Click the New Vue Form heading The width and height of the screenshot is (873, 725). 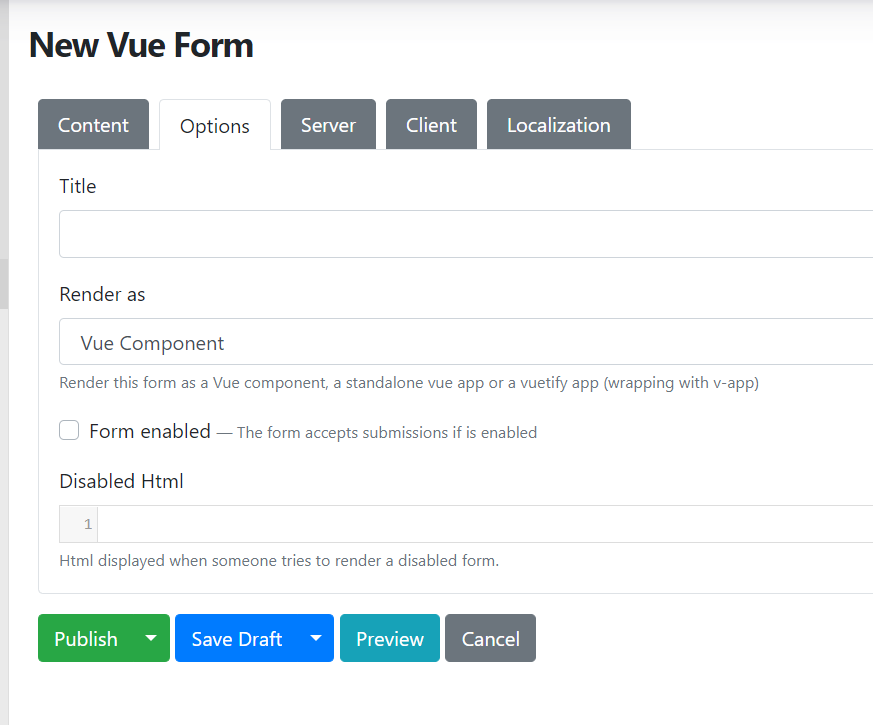pos(141,45)
